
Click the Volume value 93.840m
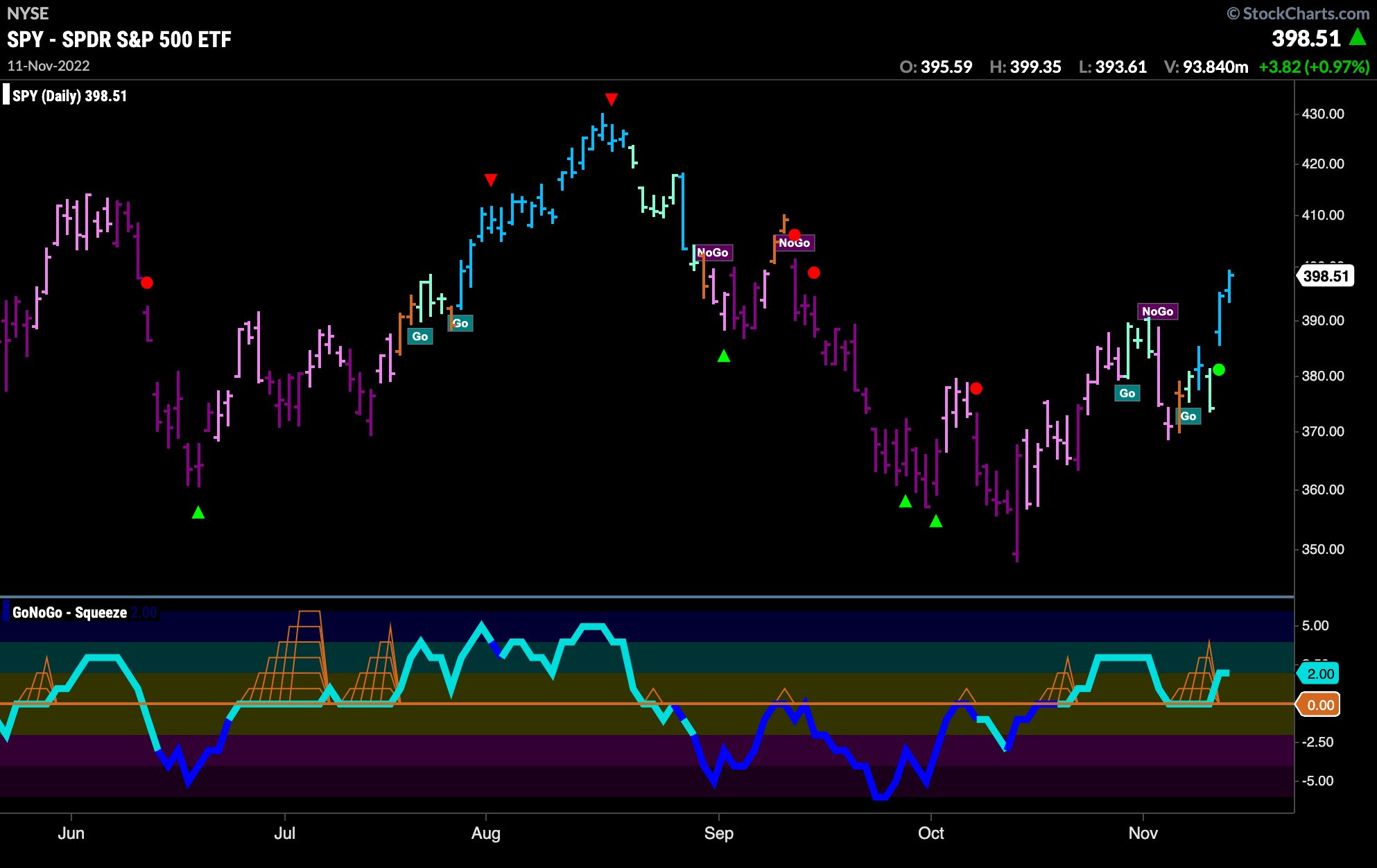coord(1215,67)
